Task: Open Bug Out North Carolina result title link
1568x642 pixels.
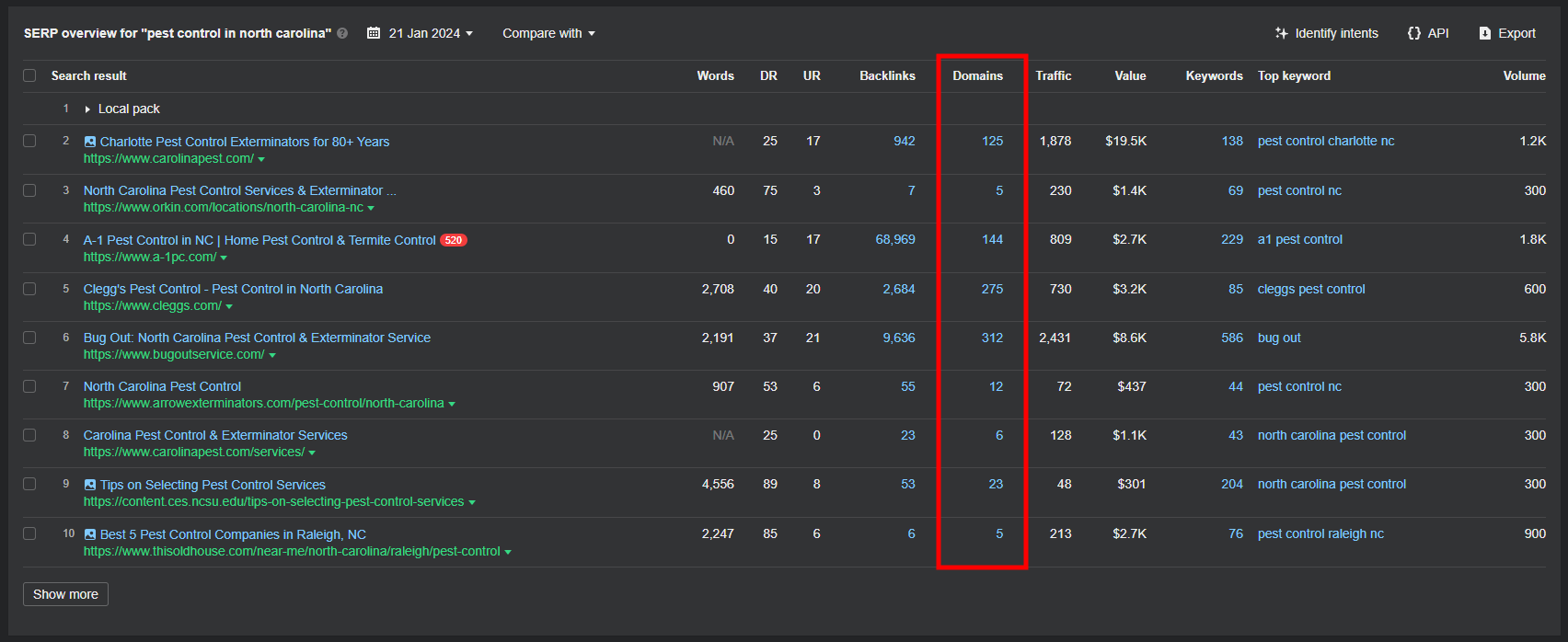Action: click(x=257, y=338)
